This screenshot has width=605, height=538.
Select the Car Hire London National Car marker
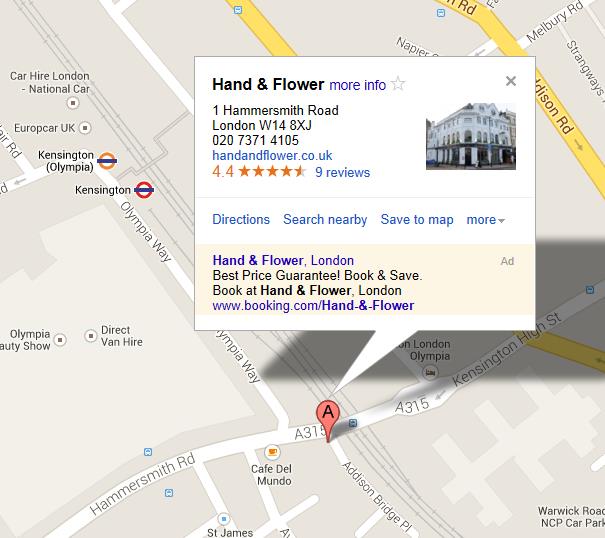coord(73,103)
